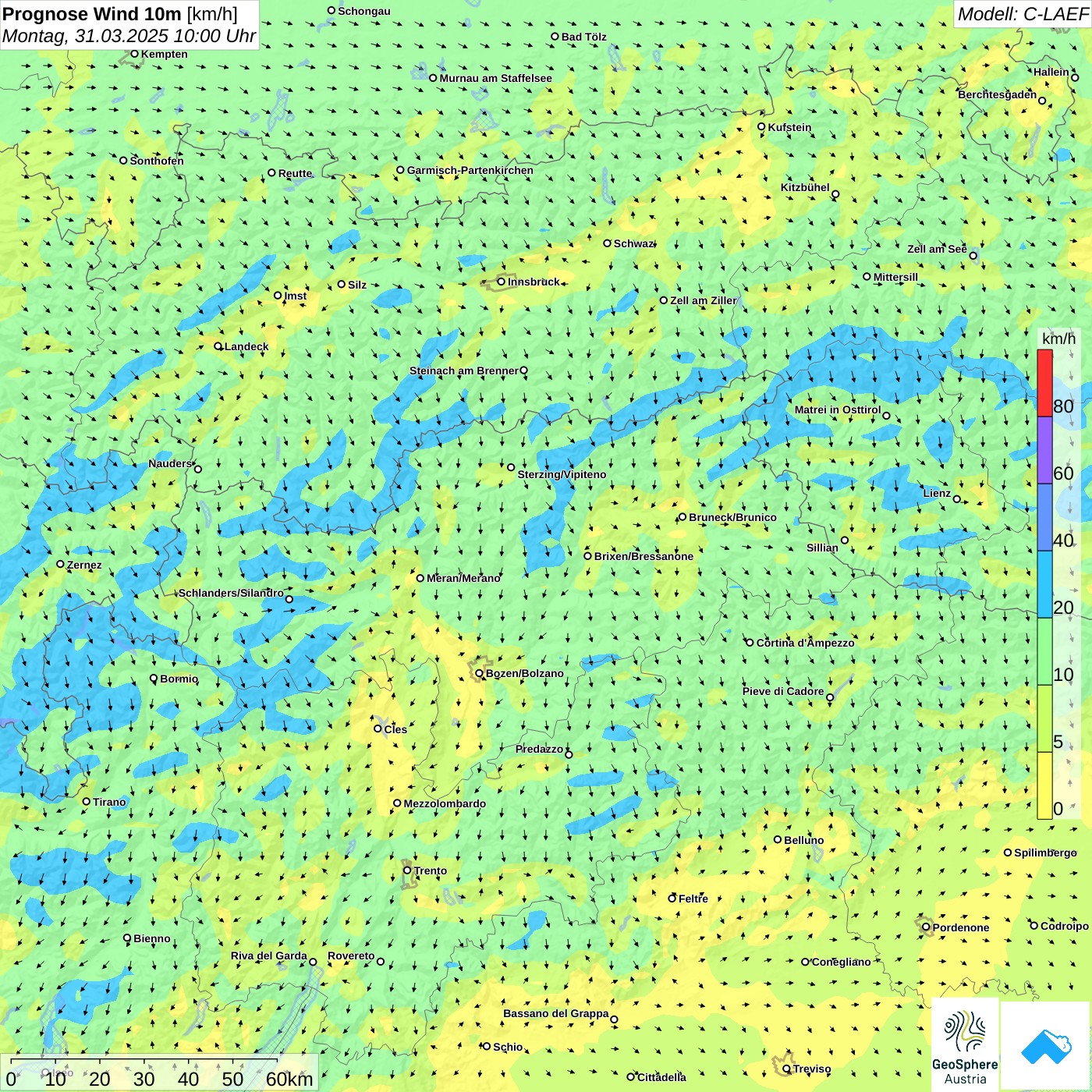
Task: Click the 'Mezzolombardo' label
Action: click(445, 803)
